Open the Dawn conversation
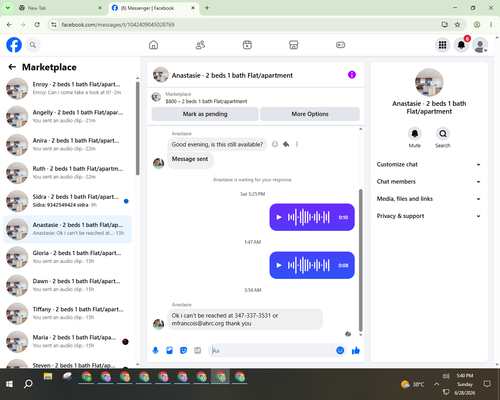Viewport: 500px width, 400px height. coord(68,285)
